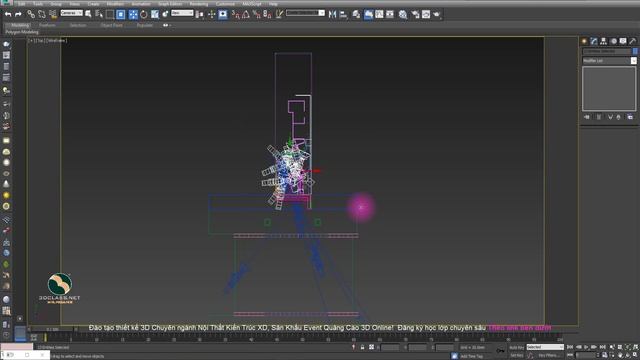Click Remove modifier trash icon
Image resolution: width=640 pixels, height=360 pixels.
tap(619, 117)
